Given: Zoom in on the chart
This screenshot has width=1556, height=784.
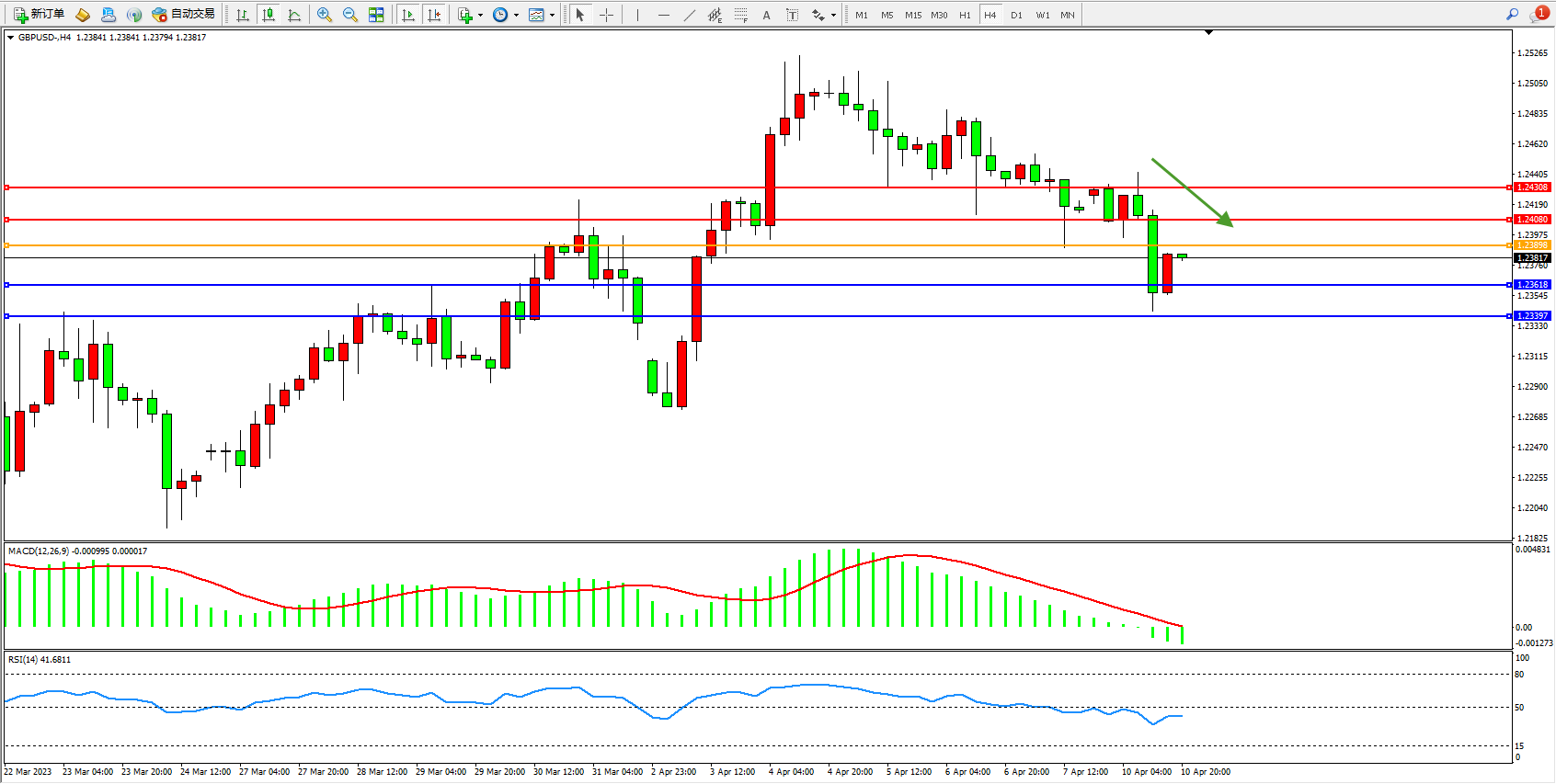Looking at the screenshot, I should pos(324,15).
